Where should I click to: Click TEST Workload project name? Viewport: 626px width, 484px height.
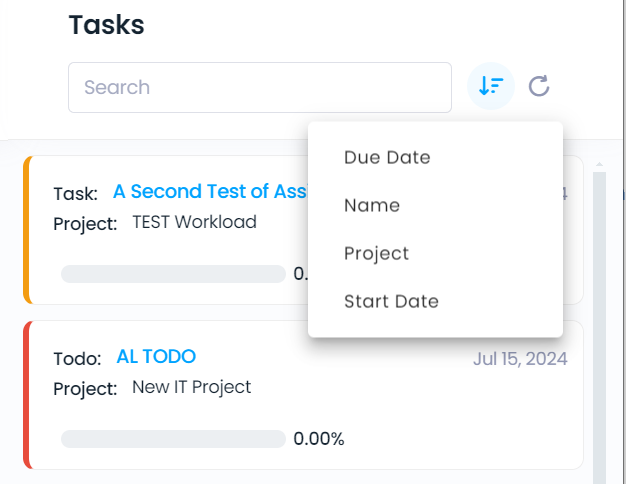point(194,222)
